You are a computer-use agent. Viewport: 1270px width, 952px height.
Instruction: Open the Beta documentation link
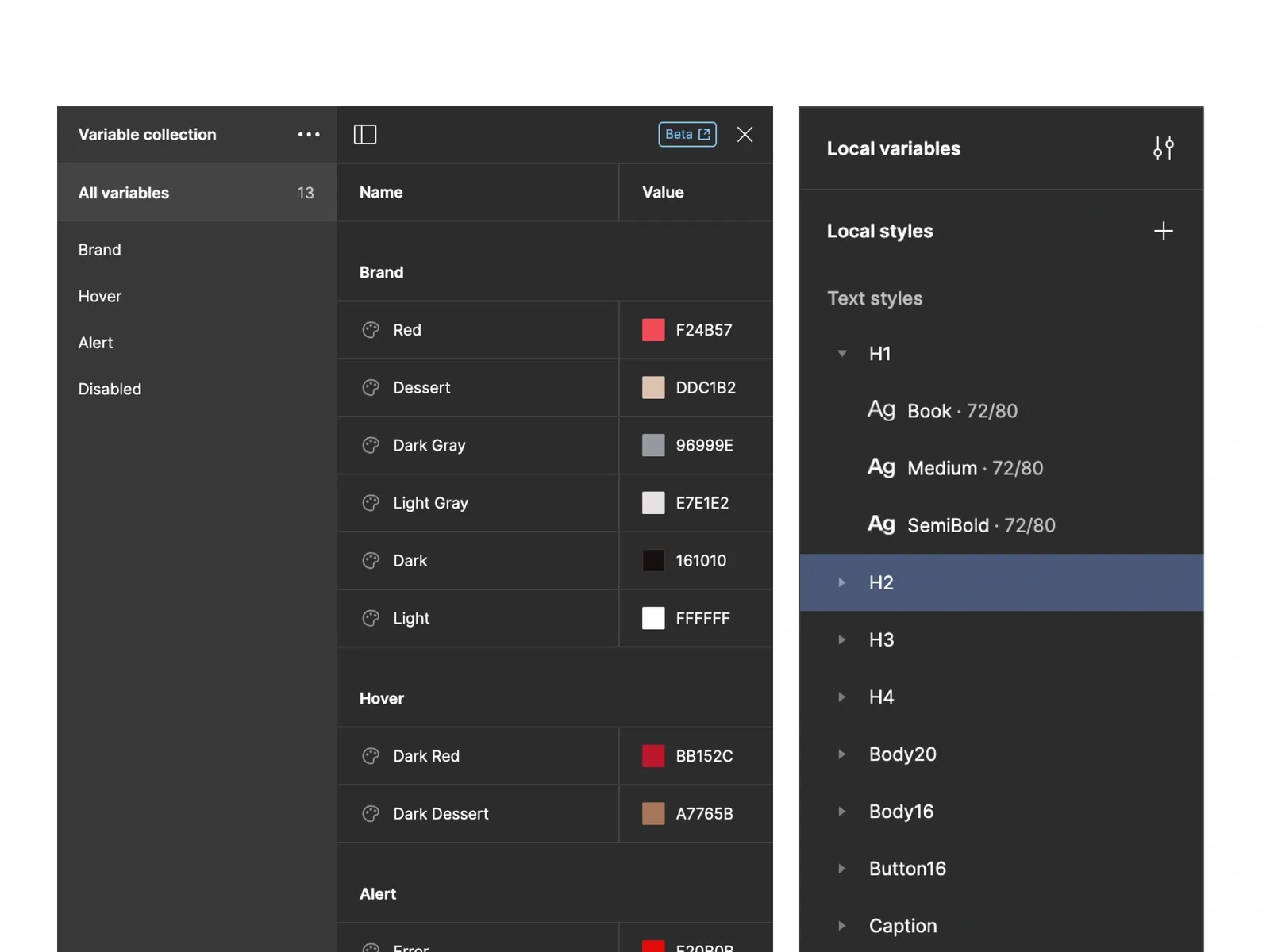(687, 134)
